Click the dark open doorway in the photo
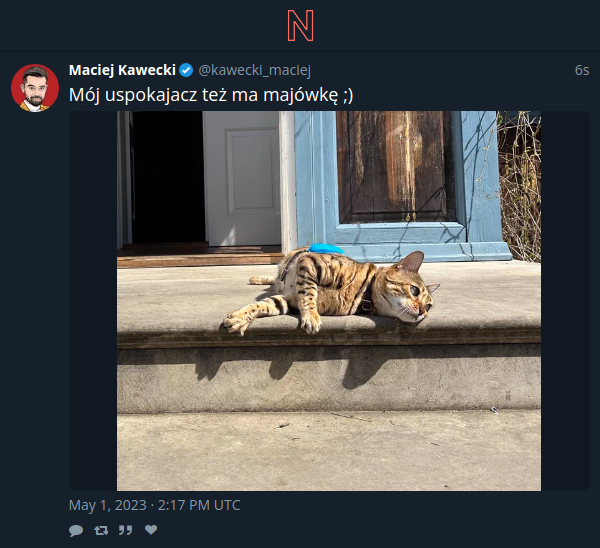The height and width of the screenshot is (548, 600). click(x=168, y=177)
